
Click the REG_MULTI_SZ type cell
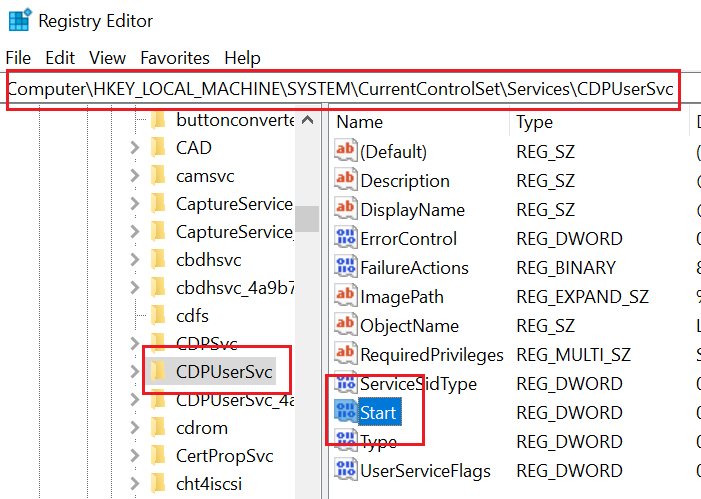(x=573, y=355)
